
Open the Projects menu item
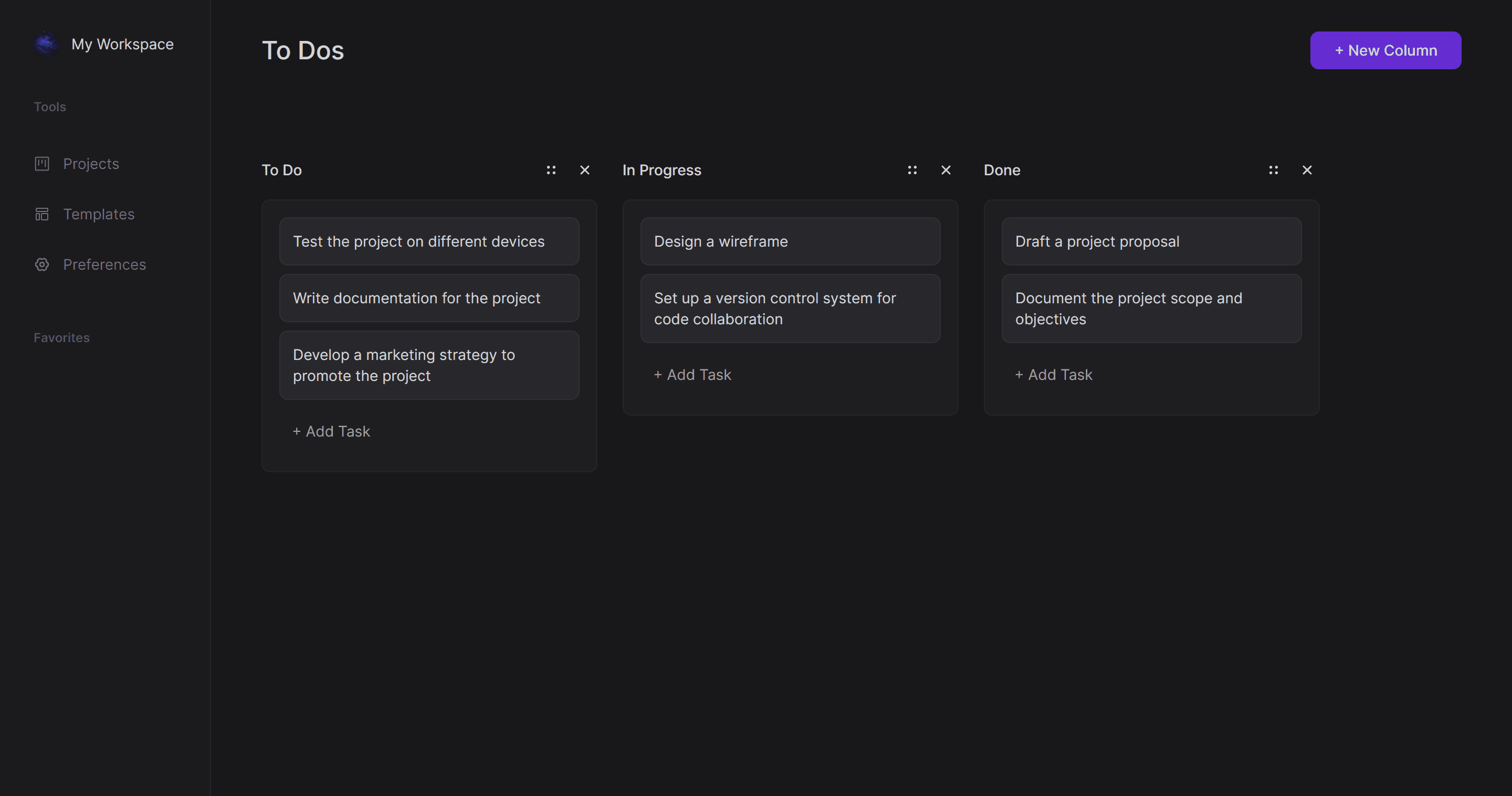pos(91,164)
